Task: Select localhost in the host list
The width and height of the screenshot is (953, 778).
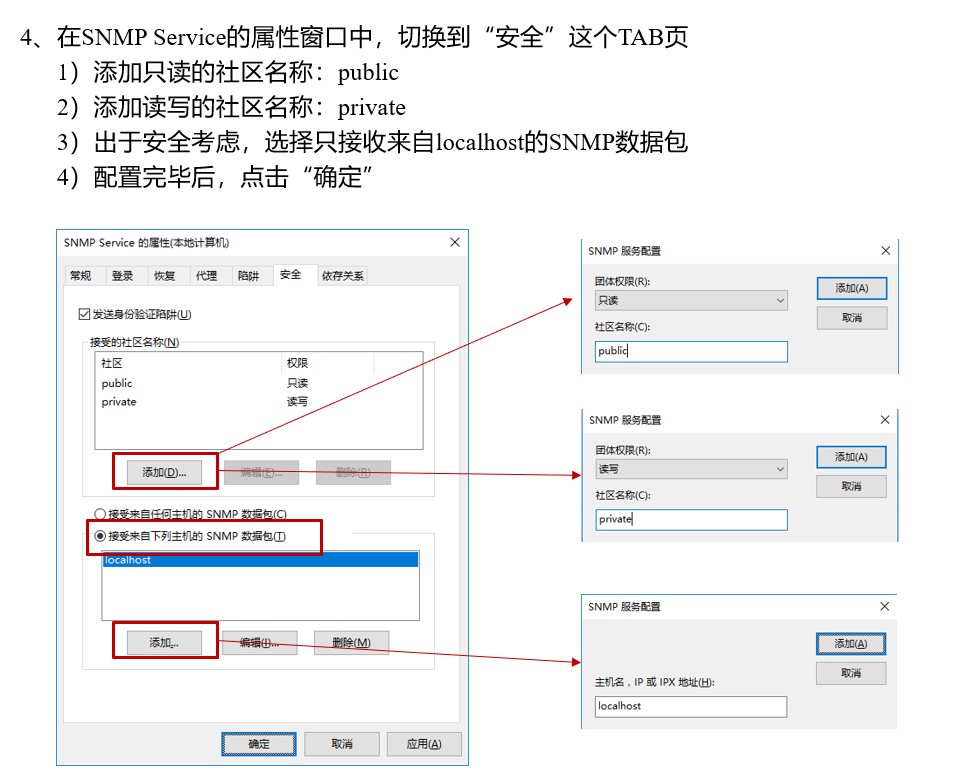Action: coord(260,560)
